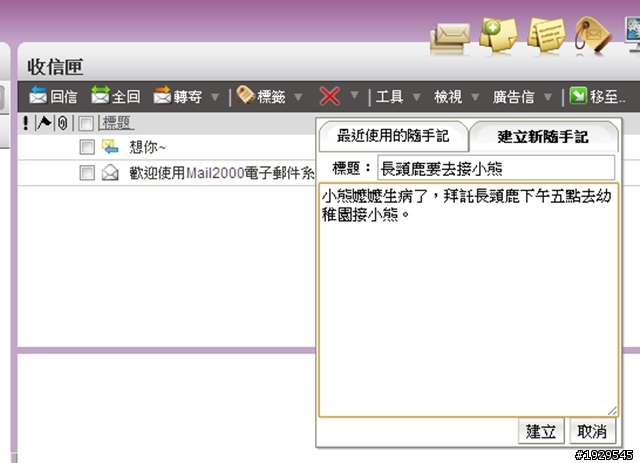Click replied-mail icon beside 想你~
640x463 pixels.
click(x=110, y=147)
